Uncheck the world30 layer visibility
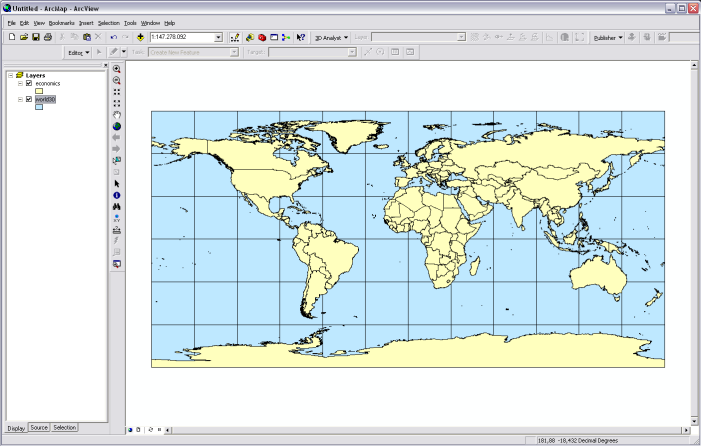701x446 pixels. (29, 99)
